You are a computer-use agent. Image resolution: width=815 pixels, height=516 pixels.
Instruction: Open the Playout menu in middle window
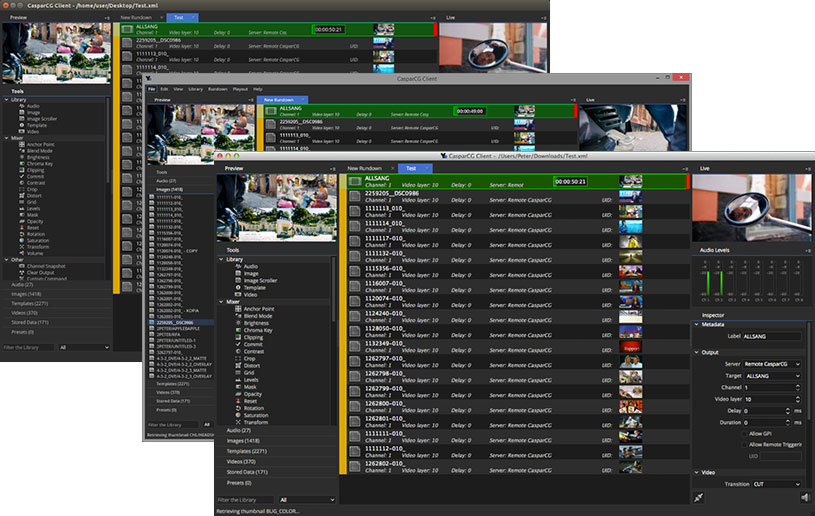coord(240,89)
